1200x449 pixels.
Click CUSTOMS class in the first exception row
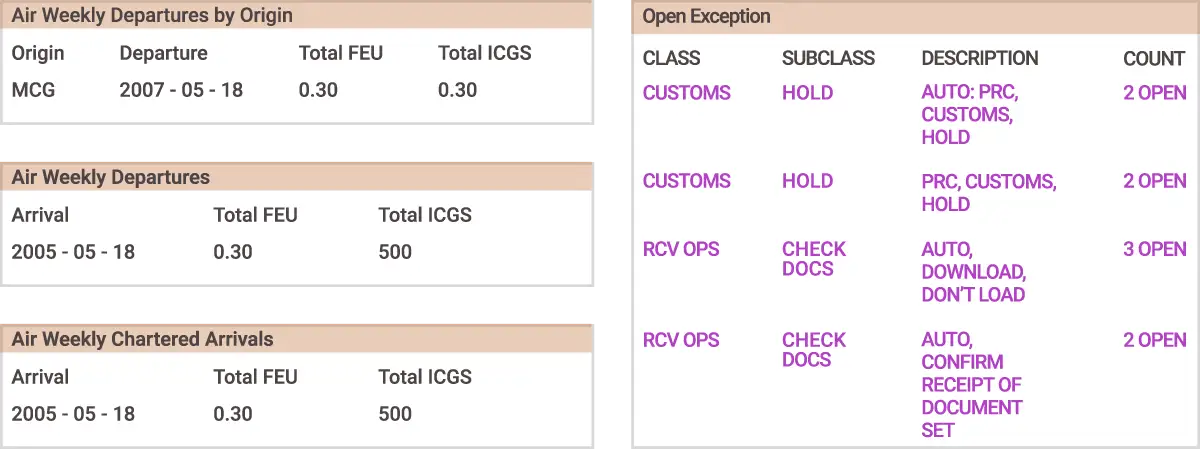(x=686, y=93)
